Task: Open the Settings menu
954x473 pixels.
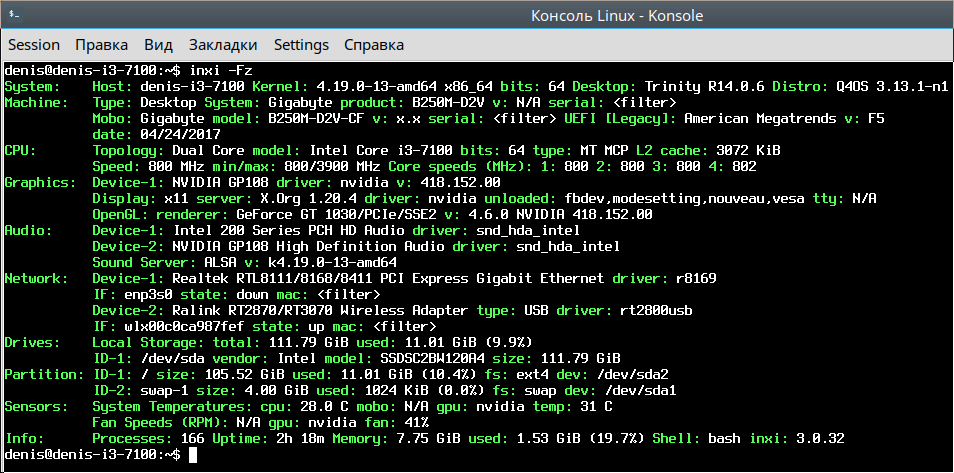Action: tap(301, 45)
